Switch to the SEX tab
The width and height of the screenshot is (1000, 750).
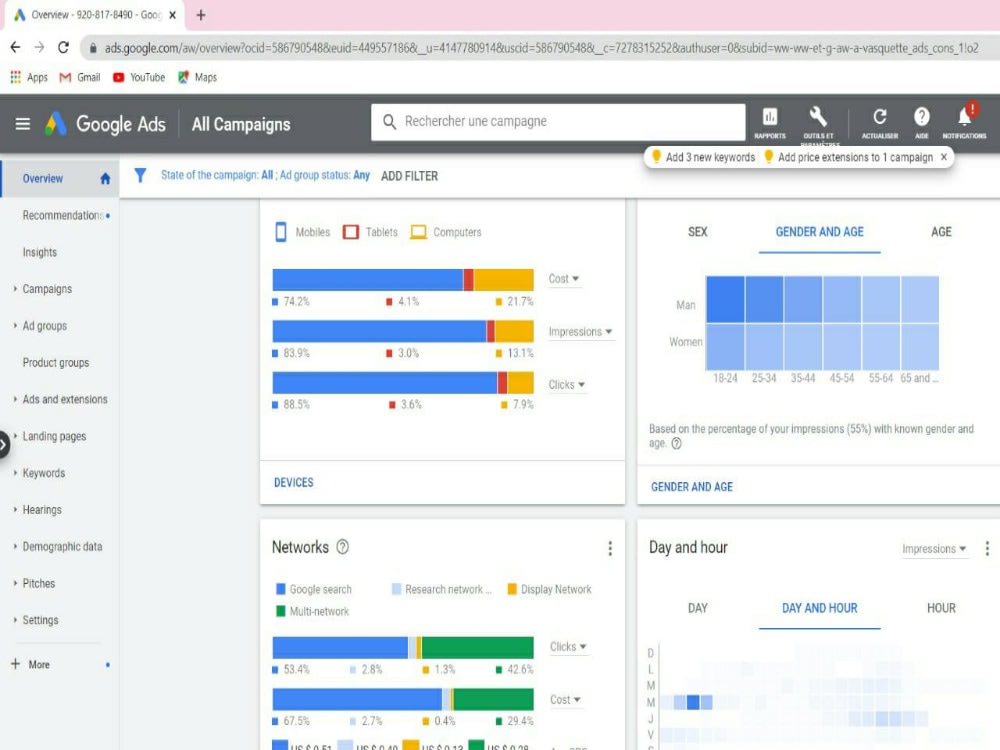pyautogui.click(x=698, y=232)
